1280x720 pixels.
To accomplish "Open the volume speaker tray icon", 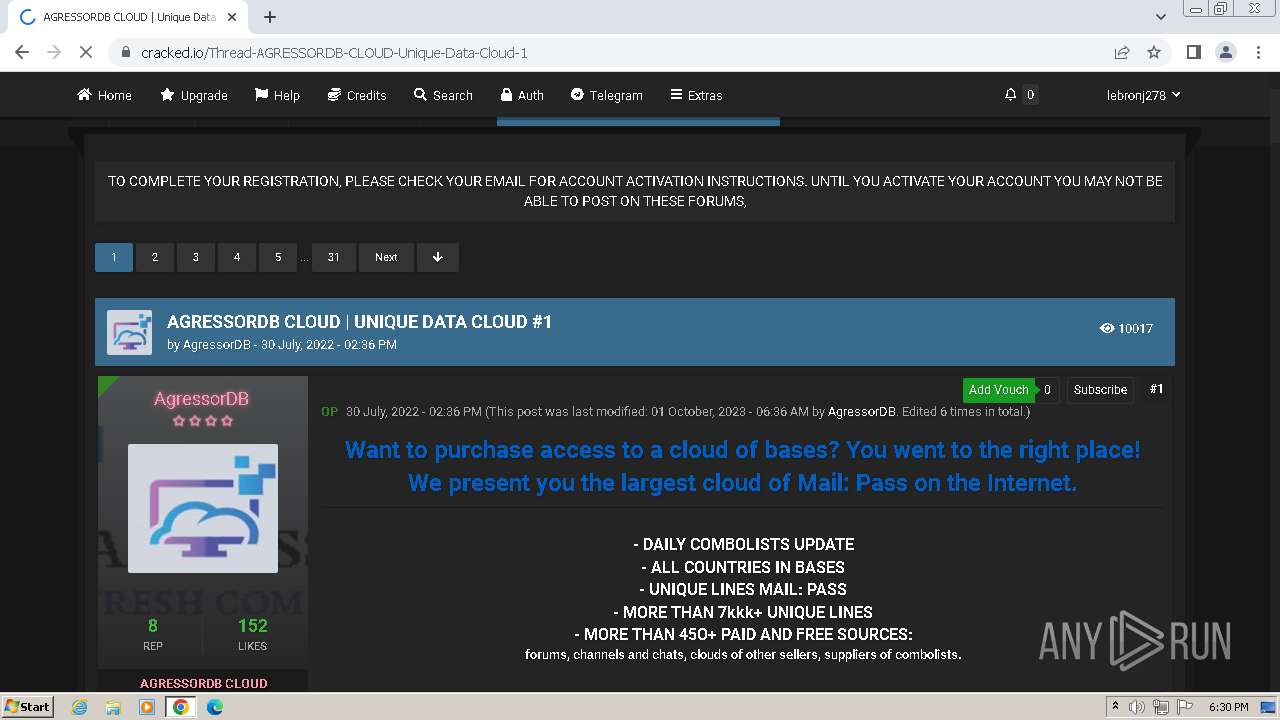I will pos(1137,707).
